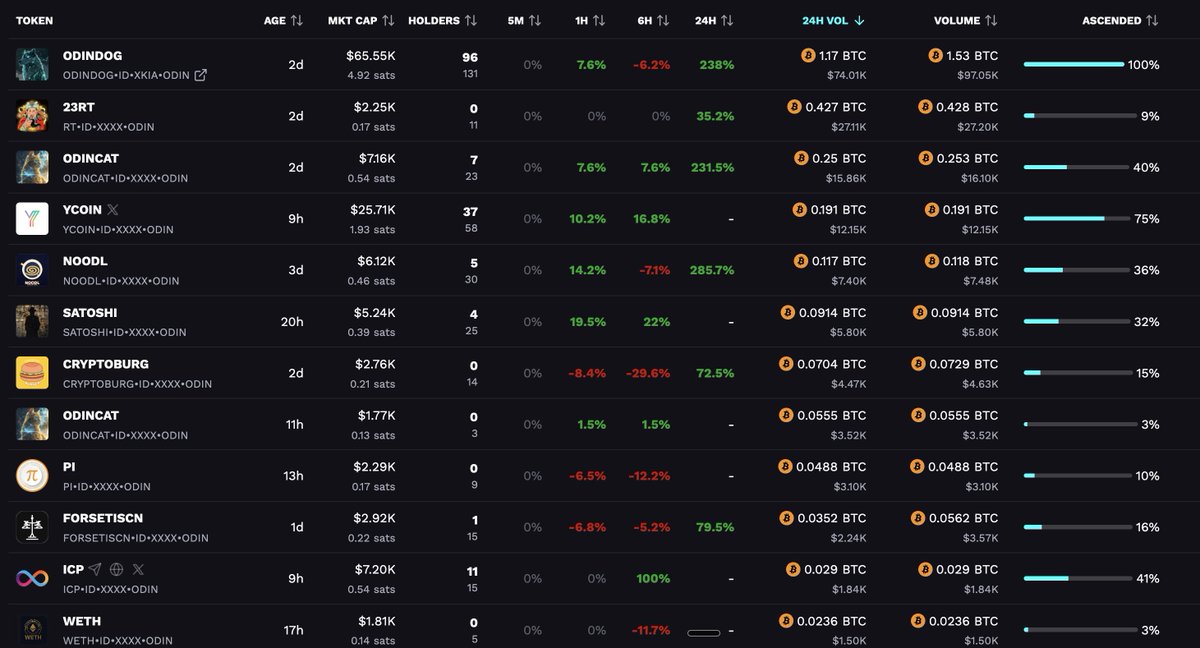The width and height of the screenshot is (1200, 648).
Task: Select the $65.55K market cap value
Action: (371, 56)
